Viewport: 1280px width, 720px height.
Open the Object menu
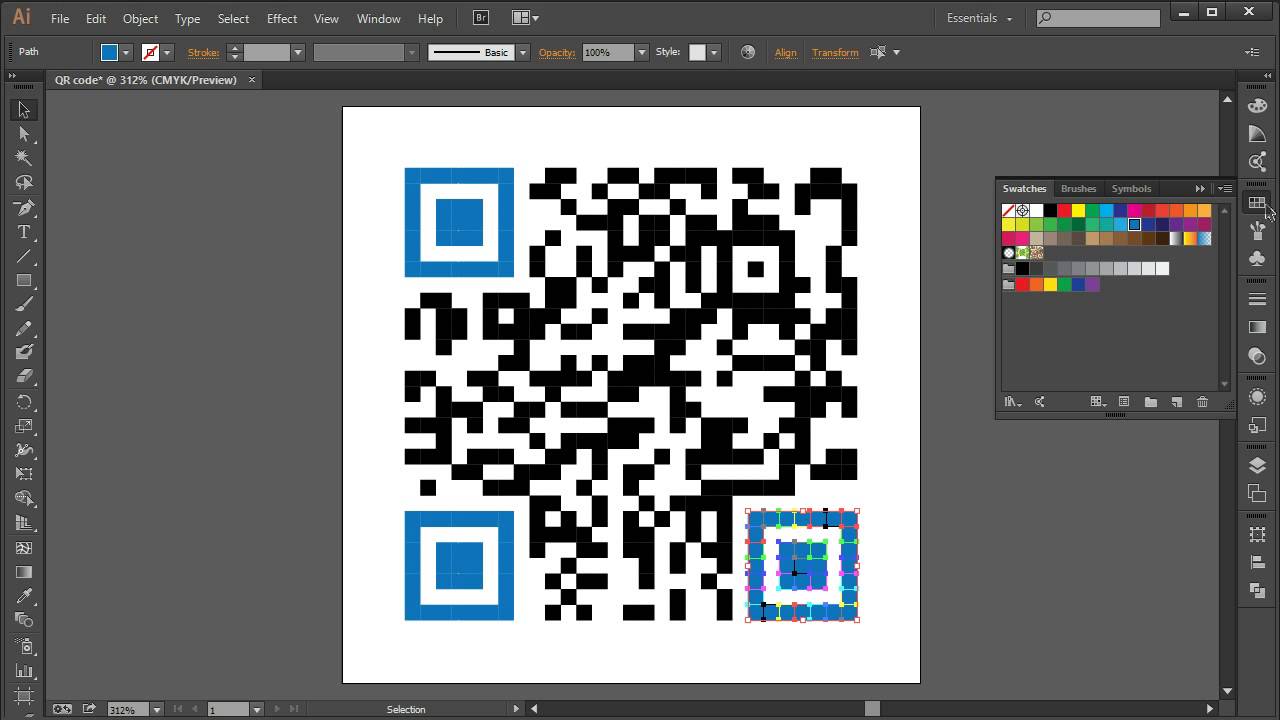click(x=140, y=18)
